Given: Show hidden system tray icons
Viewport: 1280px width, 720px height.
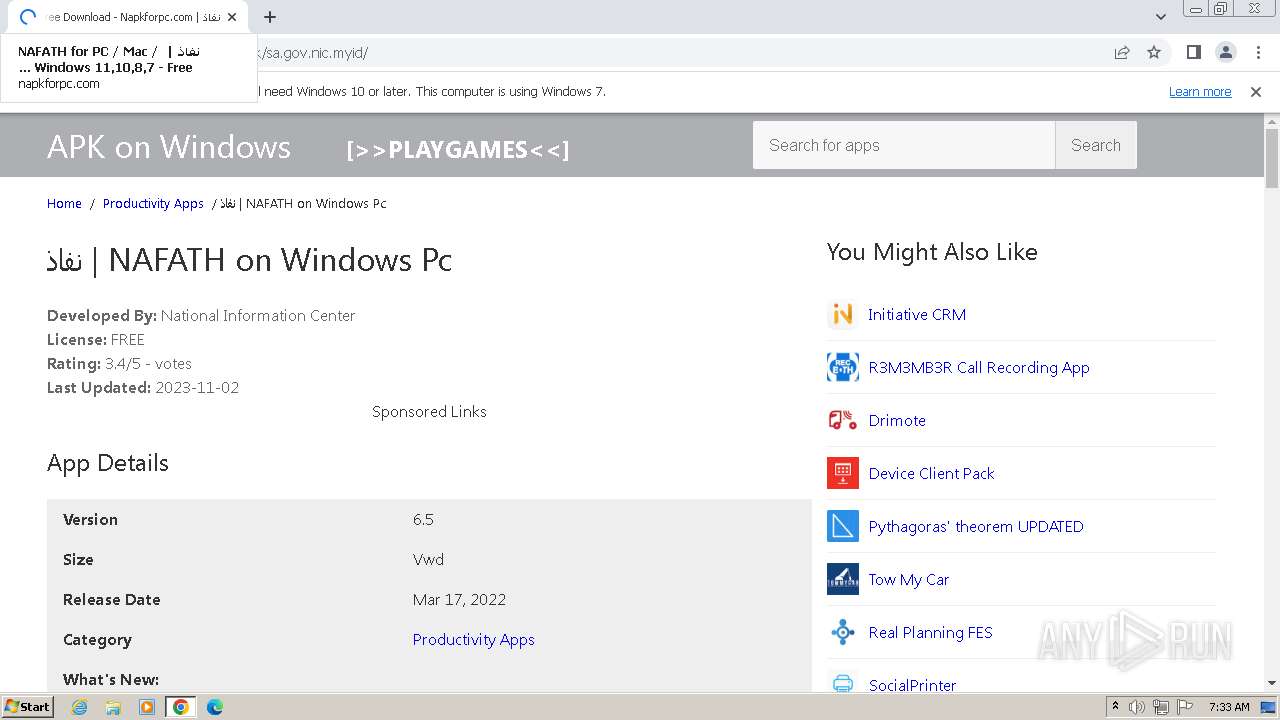Looking at the screenshot, I should pyautogui.click(x=1115, y=707).
